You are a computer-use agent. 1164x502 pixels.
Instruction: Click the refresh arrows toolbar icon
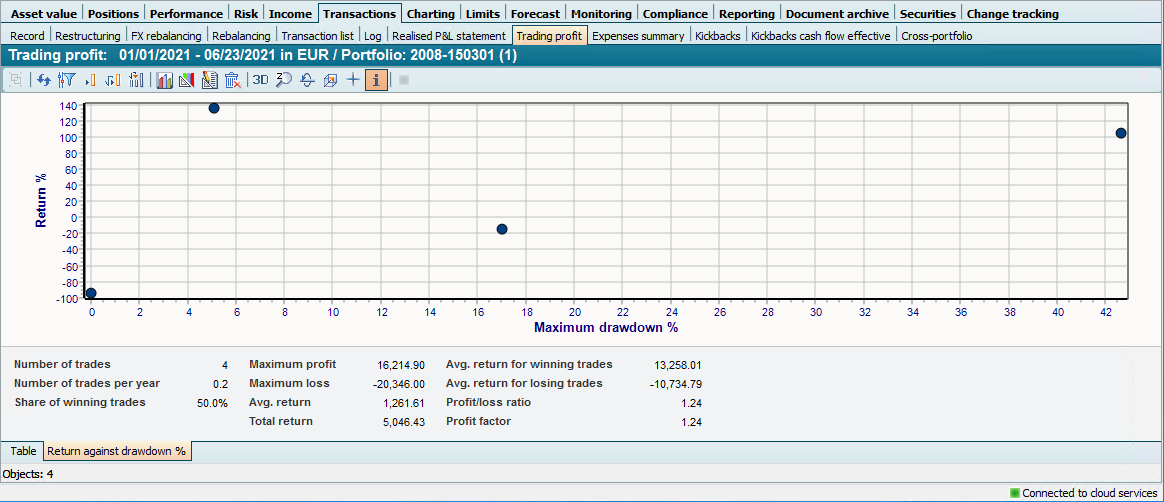[x=44, y=80]
